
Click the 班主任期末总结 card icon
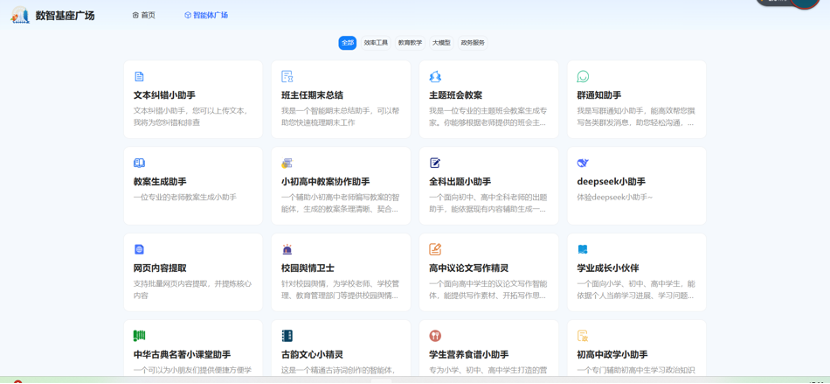(x=287, y=77)
